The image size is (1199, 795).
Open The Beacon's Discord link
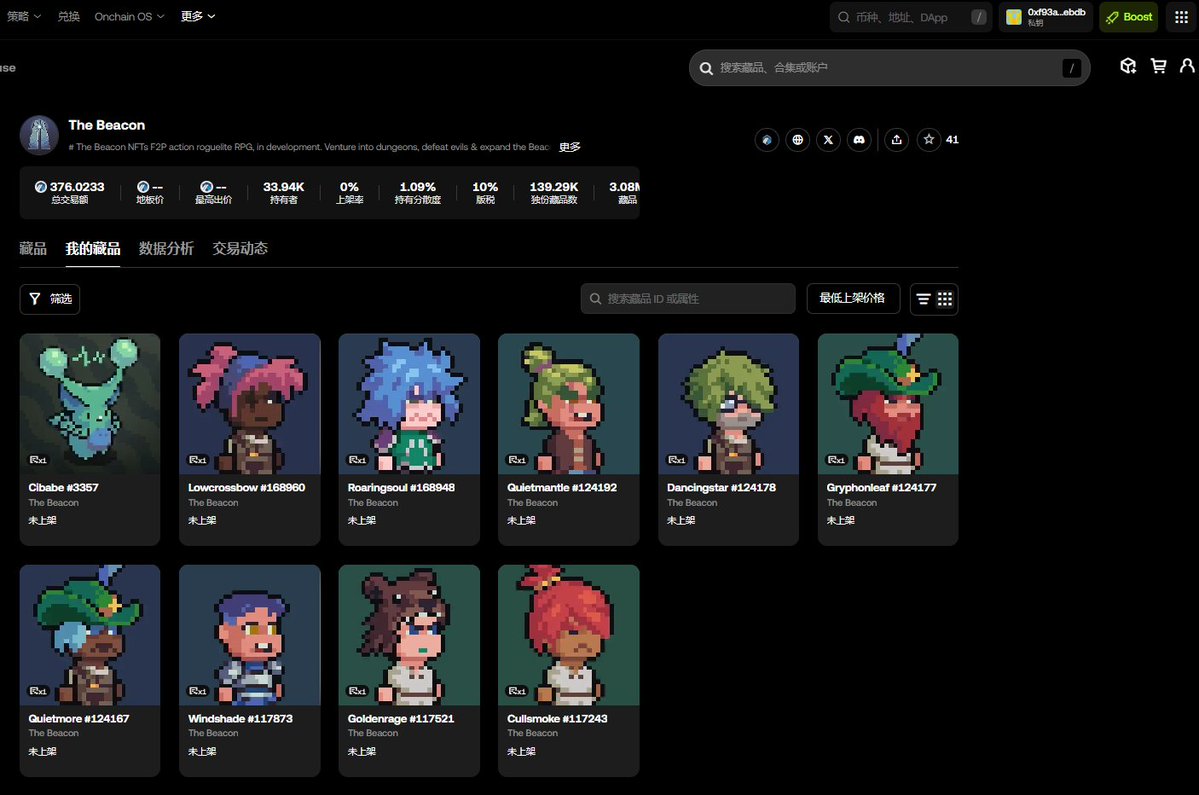(859, 139)
